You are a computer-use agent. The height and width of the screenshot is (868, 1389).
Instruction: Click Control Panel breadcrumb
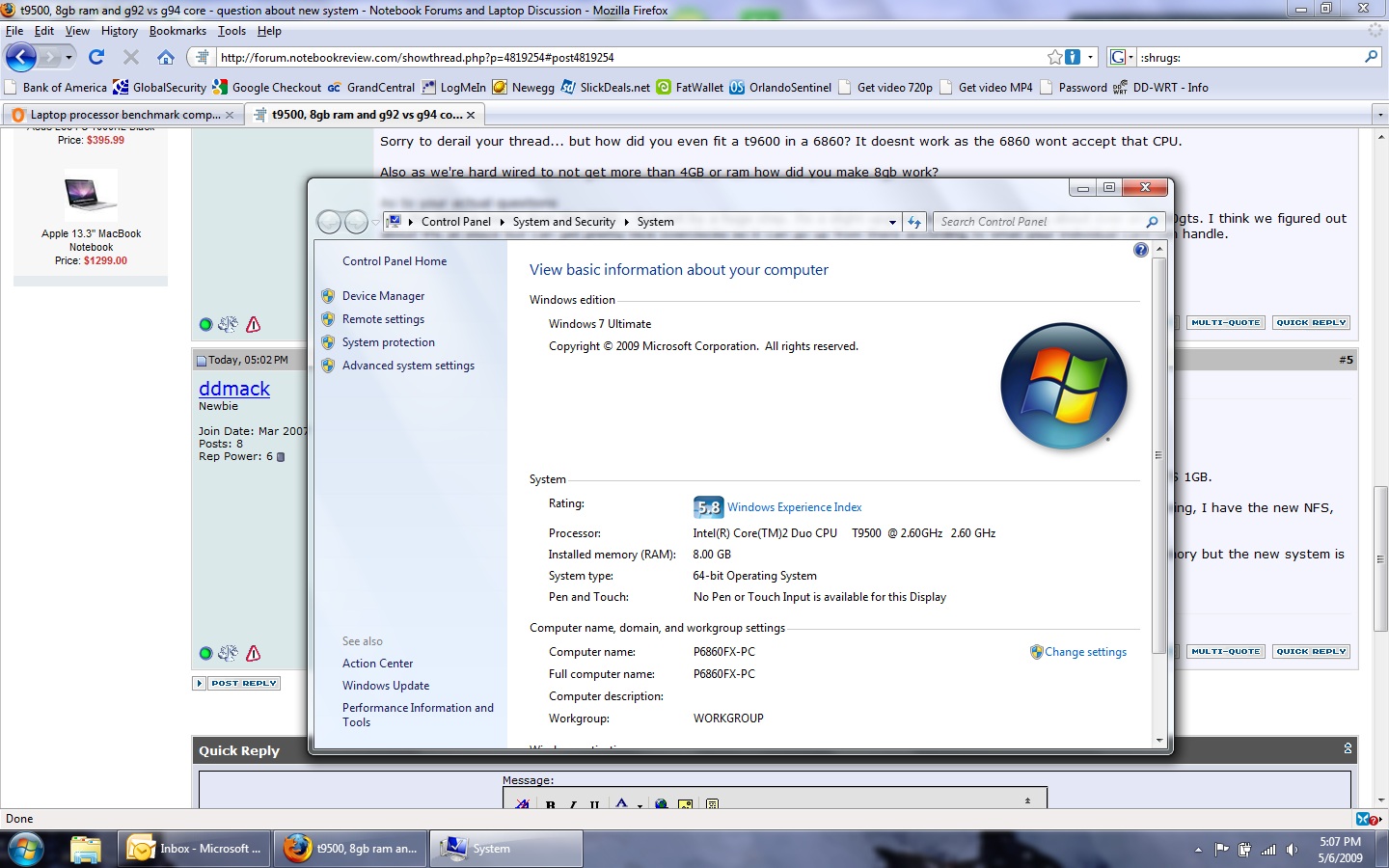[x=455, y=222]
